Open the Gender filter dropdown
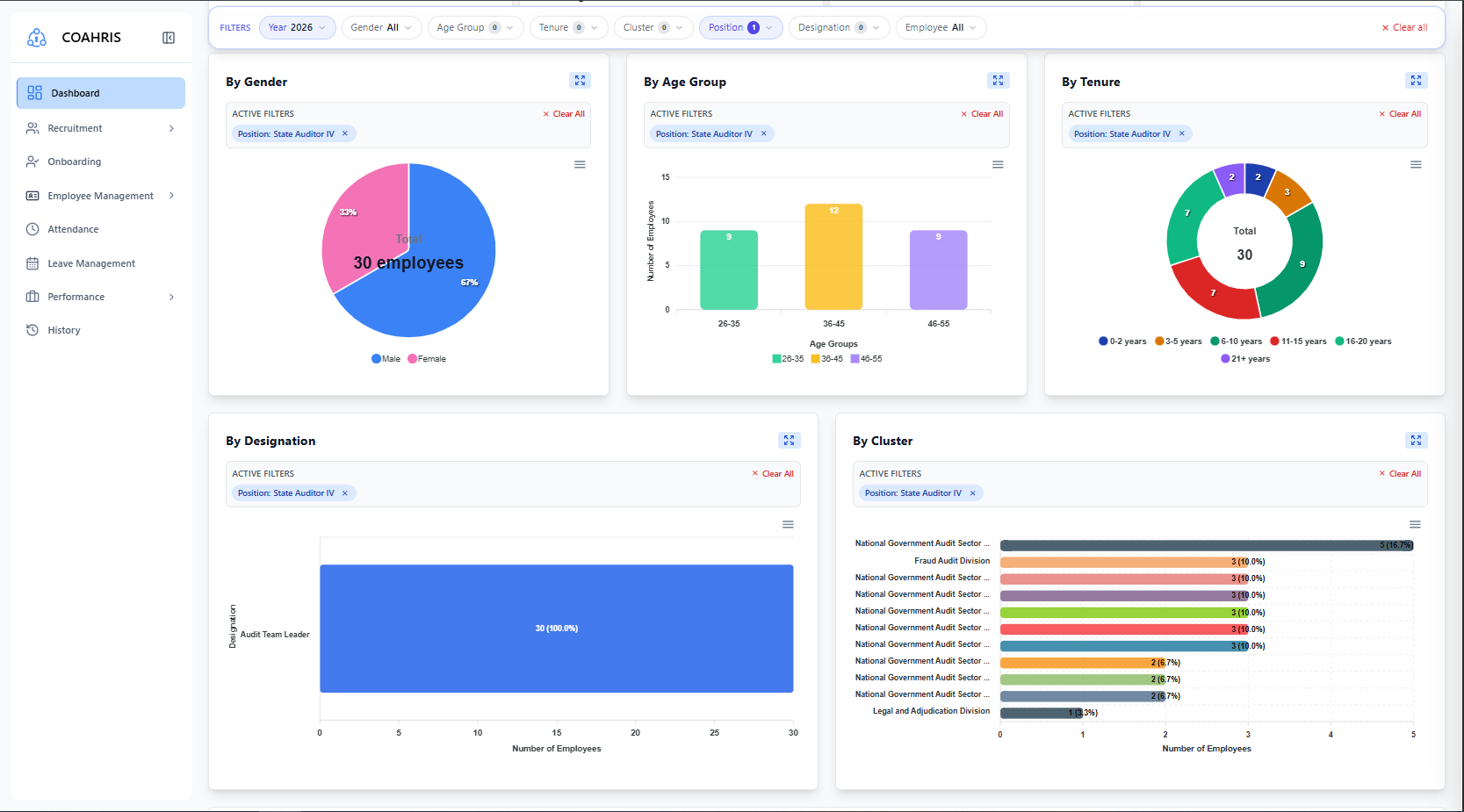Screen dimensions: 1464x812 [381, 28]
